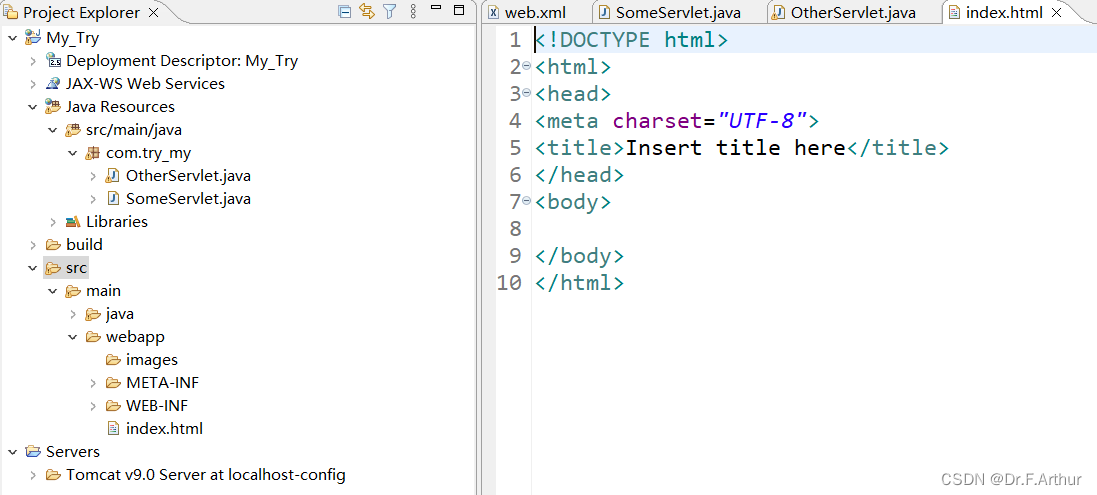Screen dimensions: 1097x495
Task: Click the Servers project folder icon
Action: pyautogui.click(x=33, y=452)
